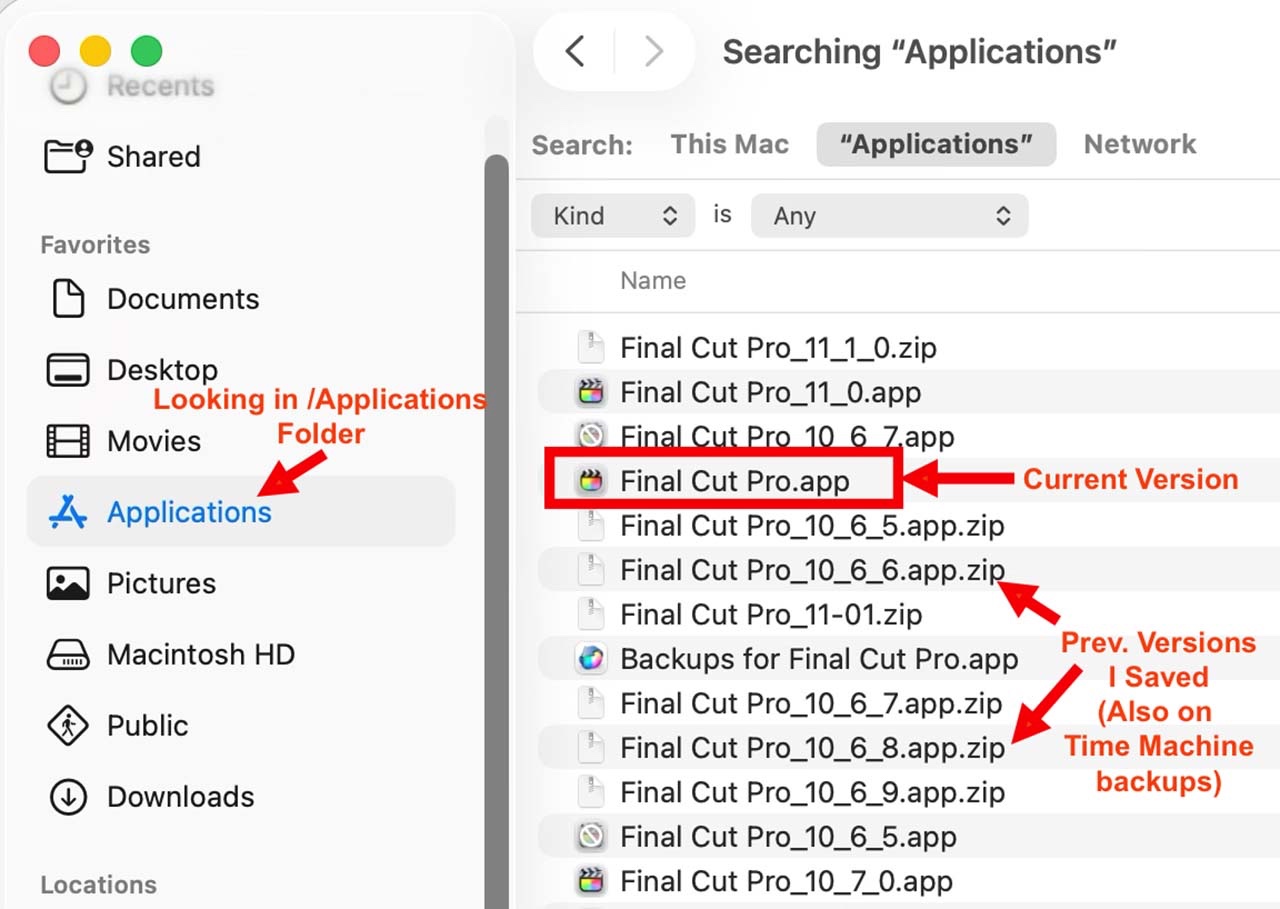Select the Final Cut Pro_11_0.app clapperboard icon
1280x909 pixels.
(x=591, y=392)
